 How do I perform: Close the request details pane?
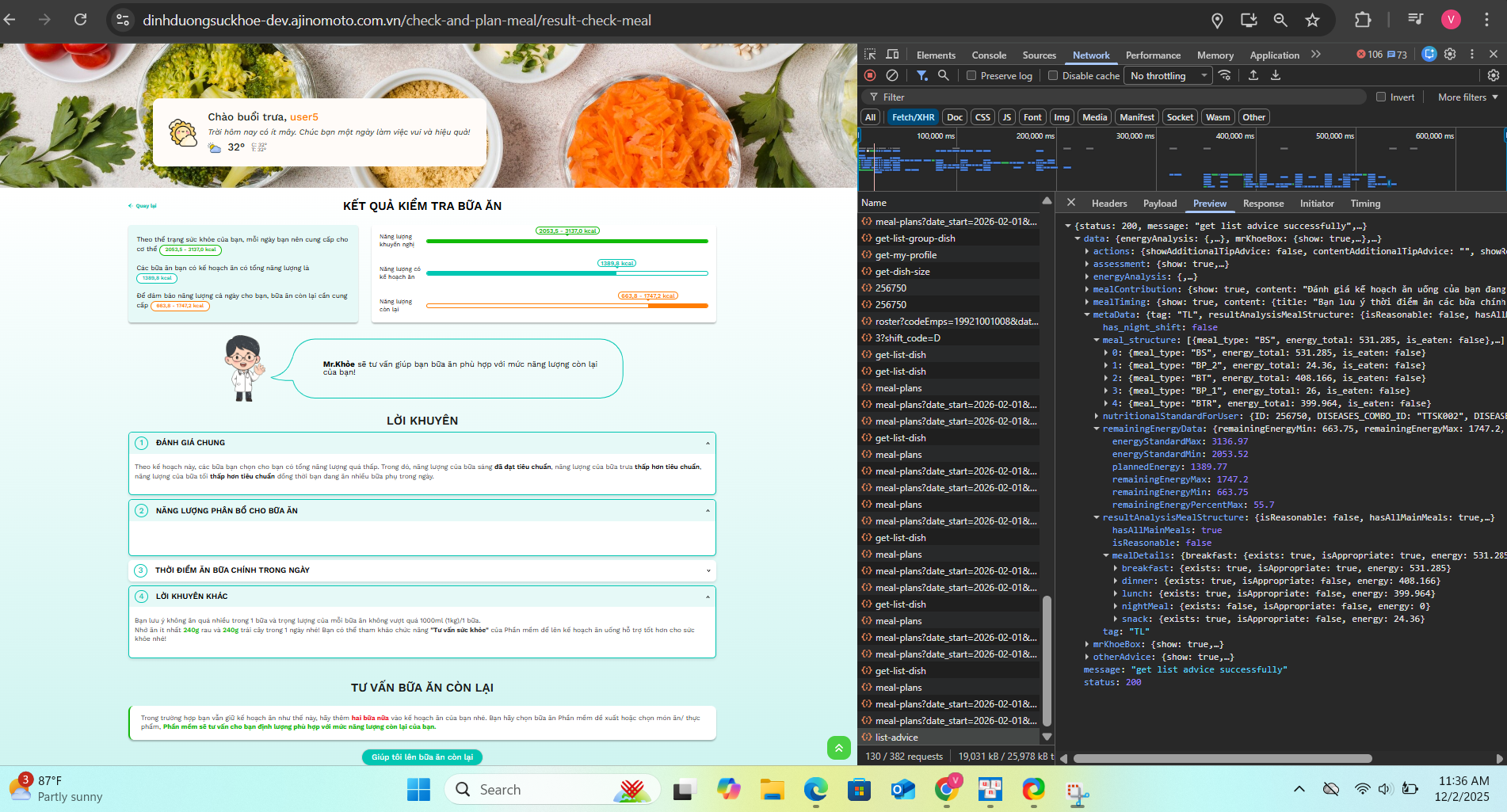pos(1071,203)
